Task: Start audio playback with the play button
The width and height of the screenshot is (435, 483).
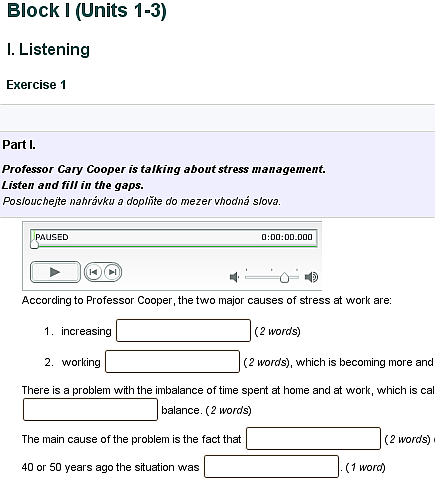Action: [55, 272]
